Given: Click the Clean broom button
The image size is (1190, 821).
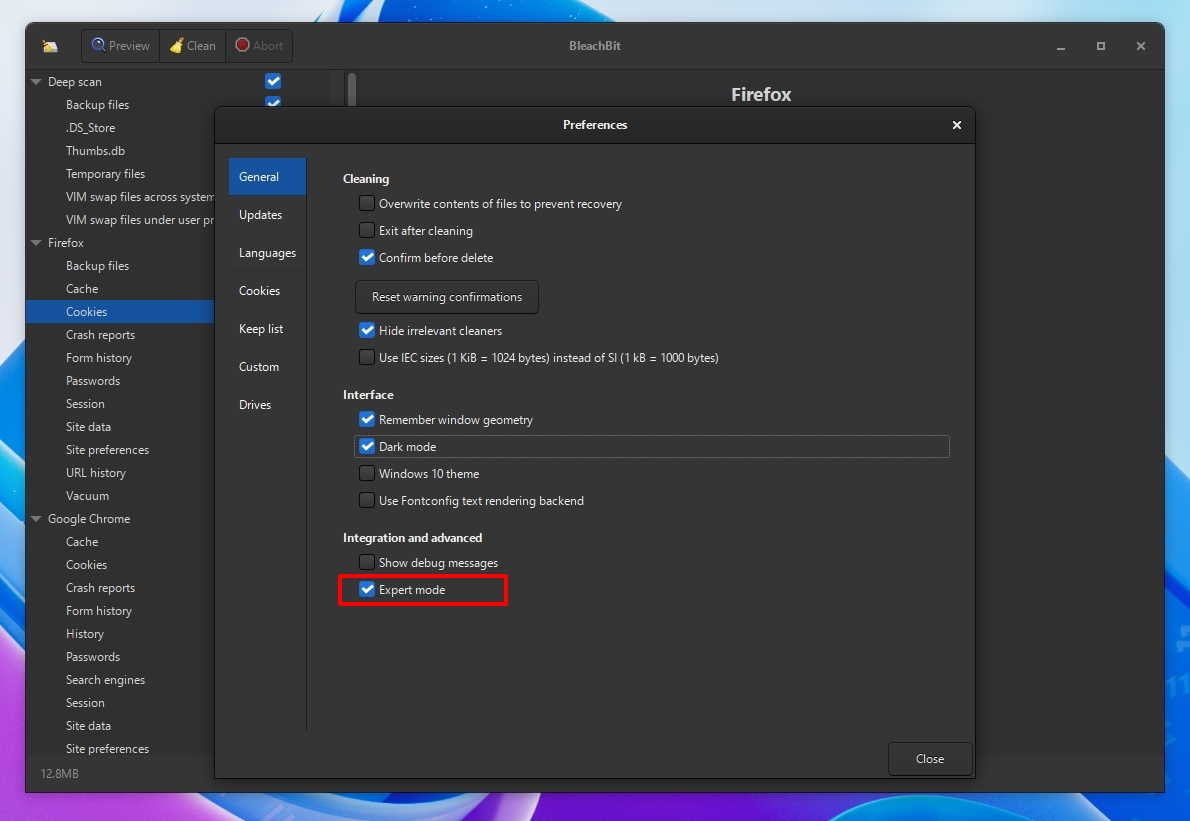Looking at the screenshot, I should click(x=193, y=46).
